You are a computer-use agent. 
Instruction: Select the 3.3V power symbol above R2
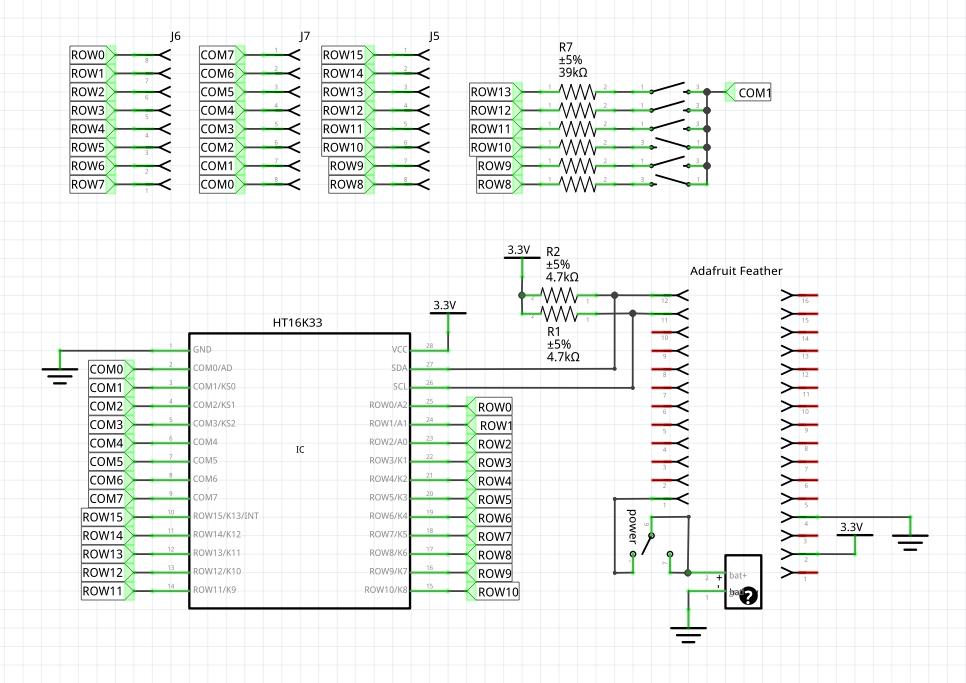(522, 251)
